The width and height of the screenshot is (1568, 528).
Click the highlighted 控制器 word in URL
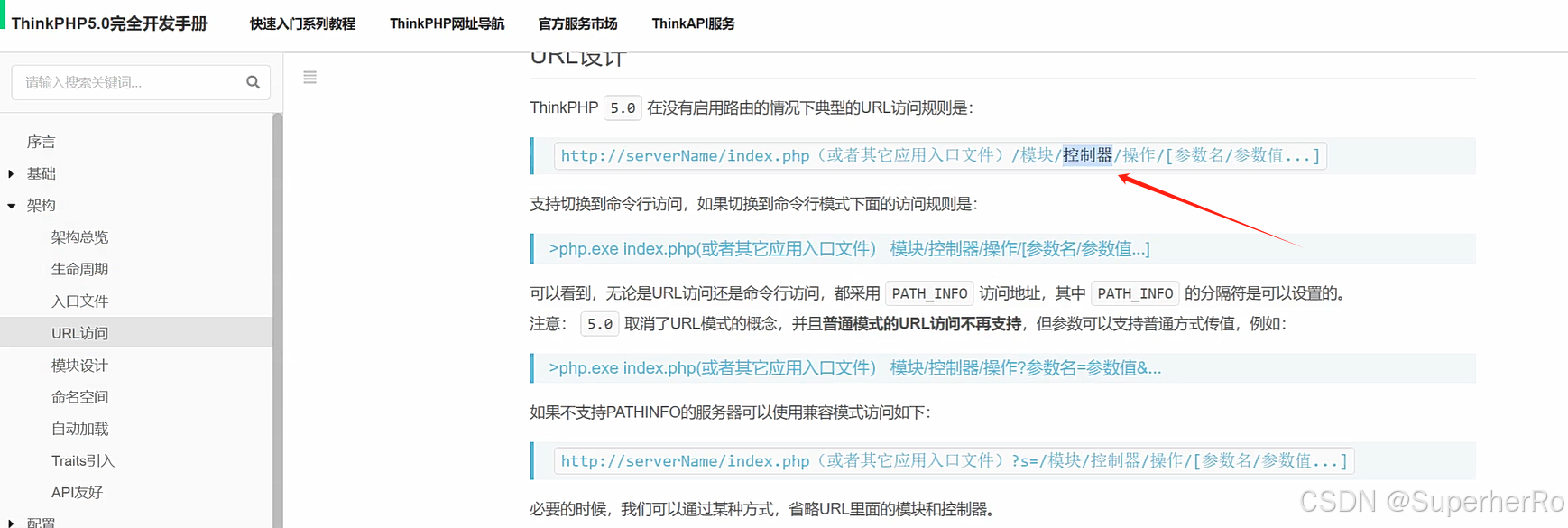(x=1087, y=155)
